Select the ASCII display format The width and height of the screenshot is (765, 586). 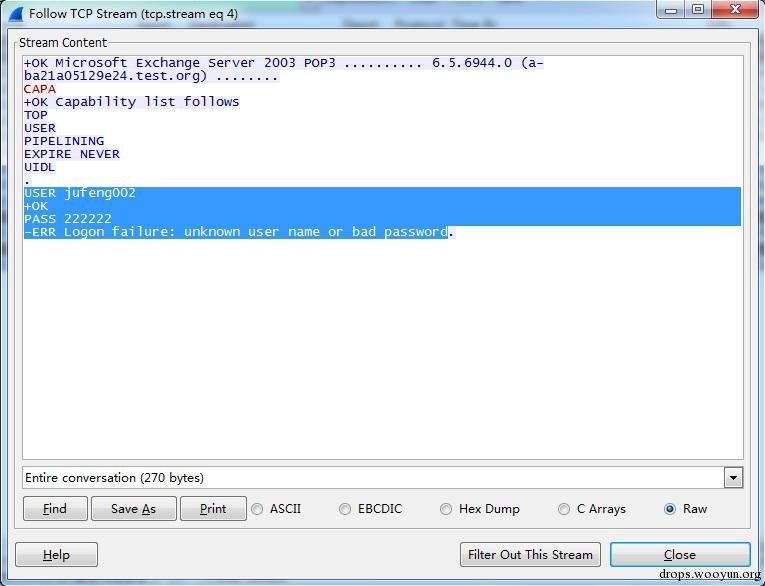coord(258,509)
